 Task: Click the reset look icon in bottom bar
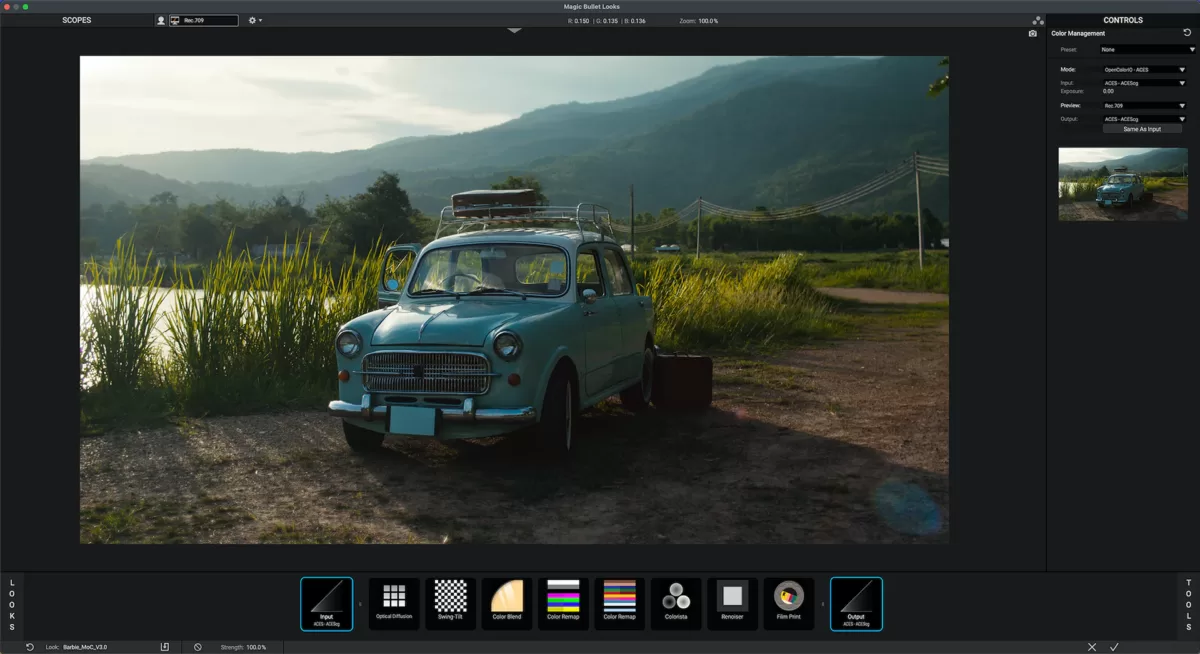point(30,647)
